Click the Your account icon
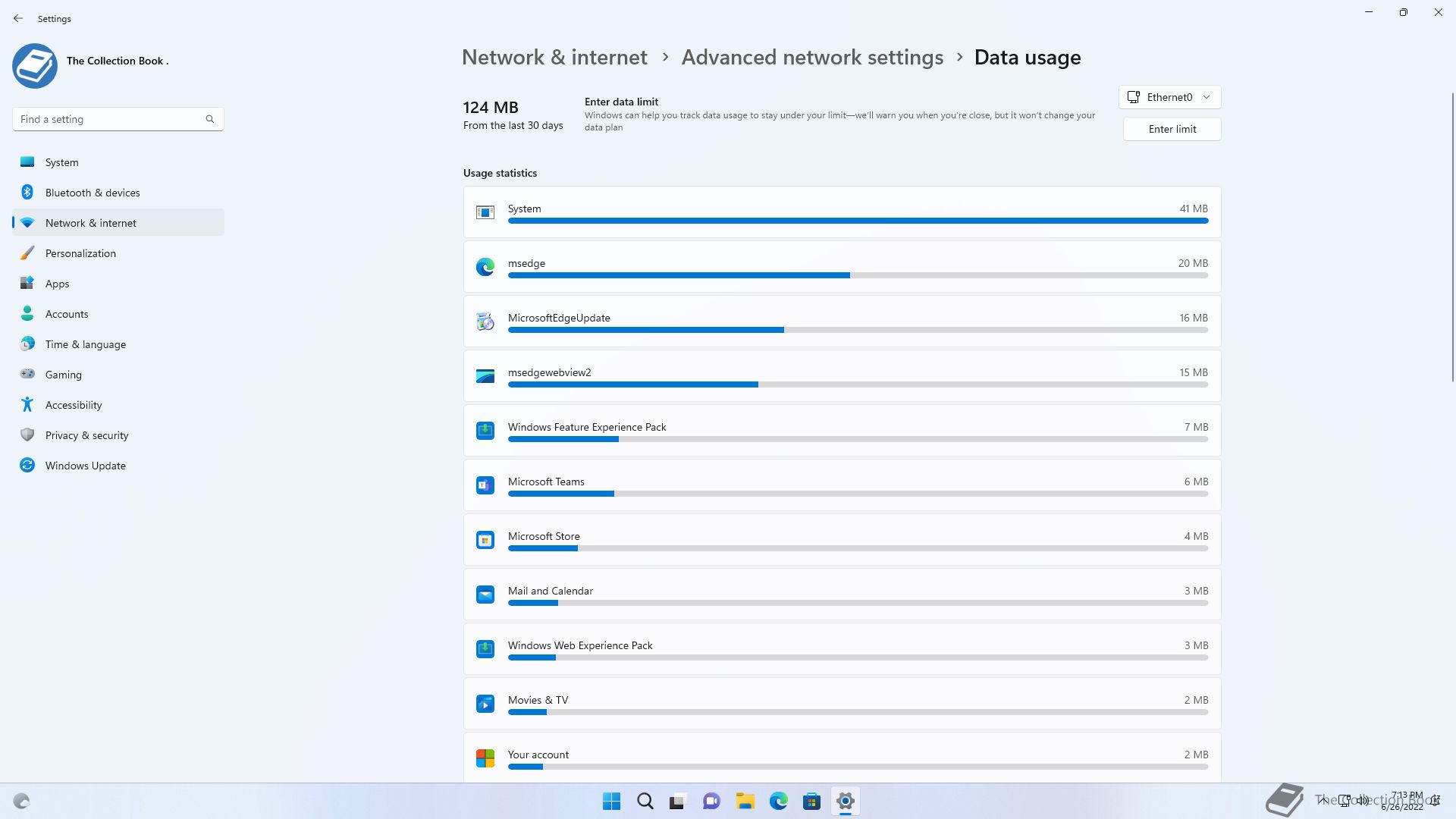1456x819 pixels. [x=485, y=758]
